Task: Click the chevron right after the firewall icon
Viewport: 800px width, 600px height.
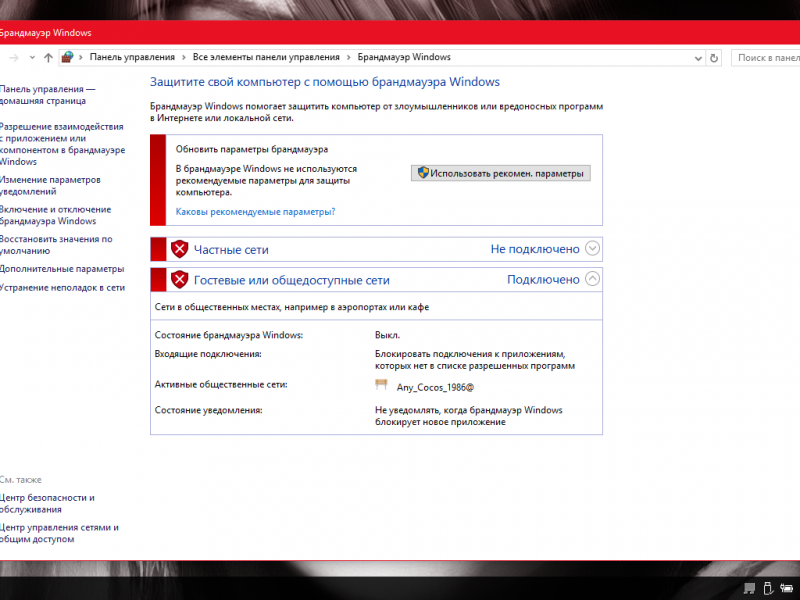Action: [81, 58]
